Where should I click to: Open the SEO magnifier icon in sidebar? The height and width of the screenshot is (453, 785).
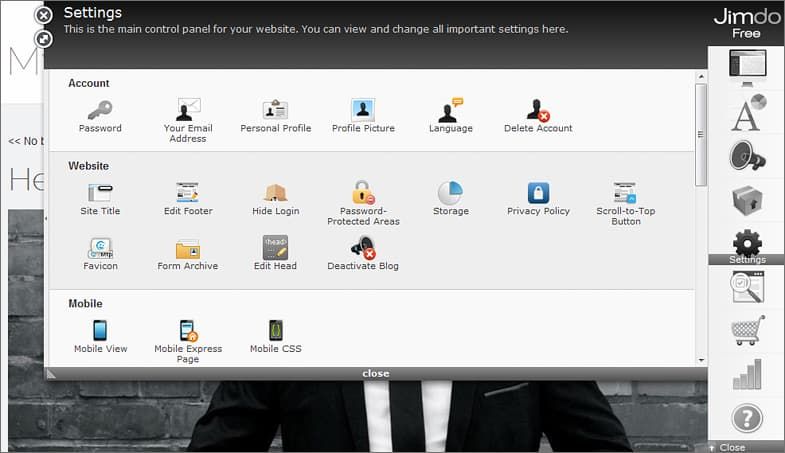point(747,287)
